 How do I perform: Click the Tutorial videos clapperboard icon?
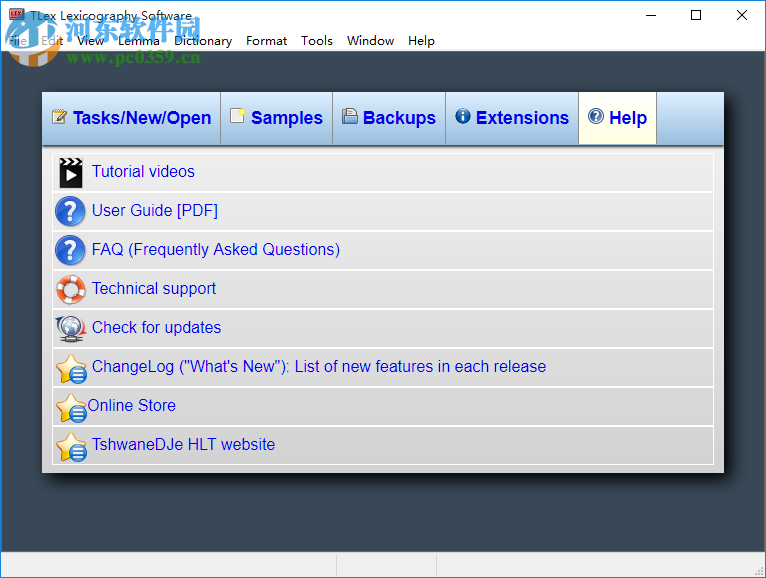pyautogui.click(x=71, y=173)
